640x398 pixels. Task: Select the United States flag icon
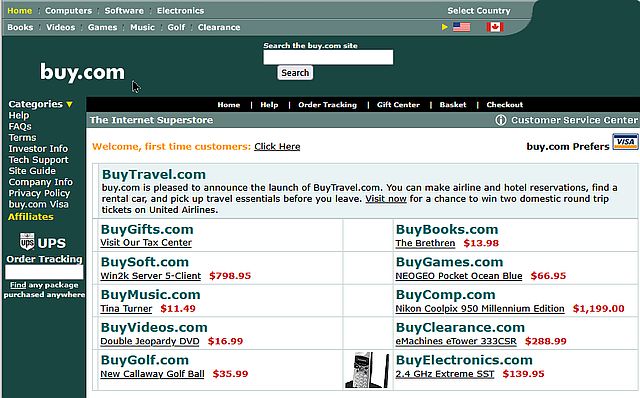pyautogui.click(x=462, y=27)
